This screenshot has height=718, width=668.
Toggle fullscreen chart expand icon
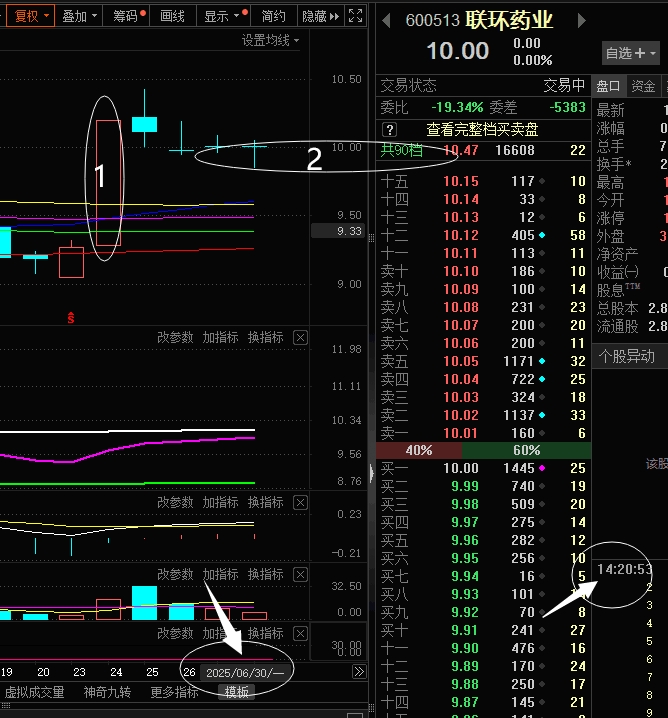coord(355,16)
